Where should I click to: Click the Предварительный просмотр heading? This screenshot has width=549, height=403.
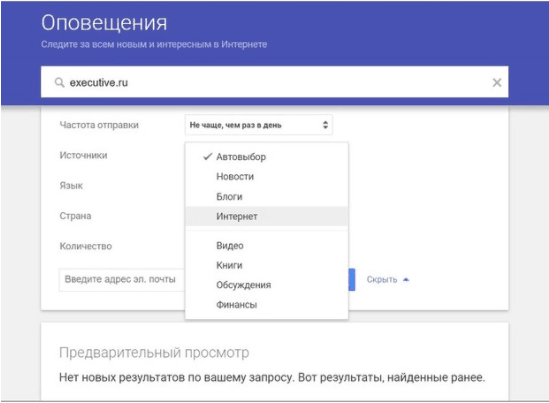(154, 353)
